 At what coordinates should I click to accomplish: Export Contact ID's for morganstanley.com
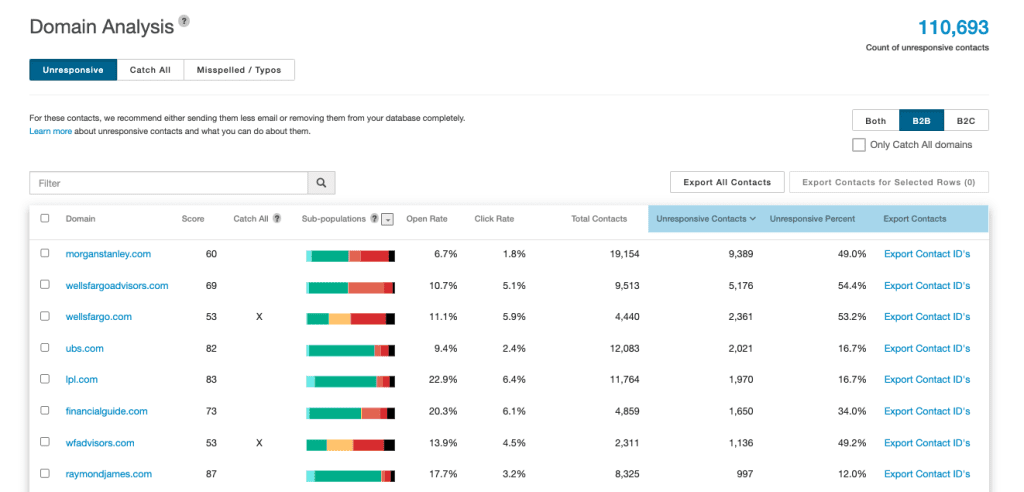pyautogui.click(x=927, y=254)
